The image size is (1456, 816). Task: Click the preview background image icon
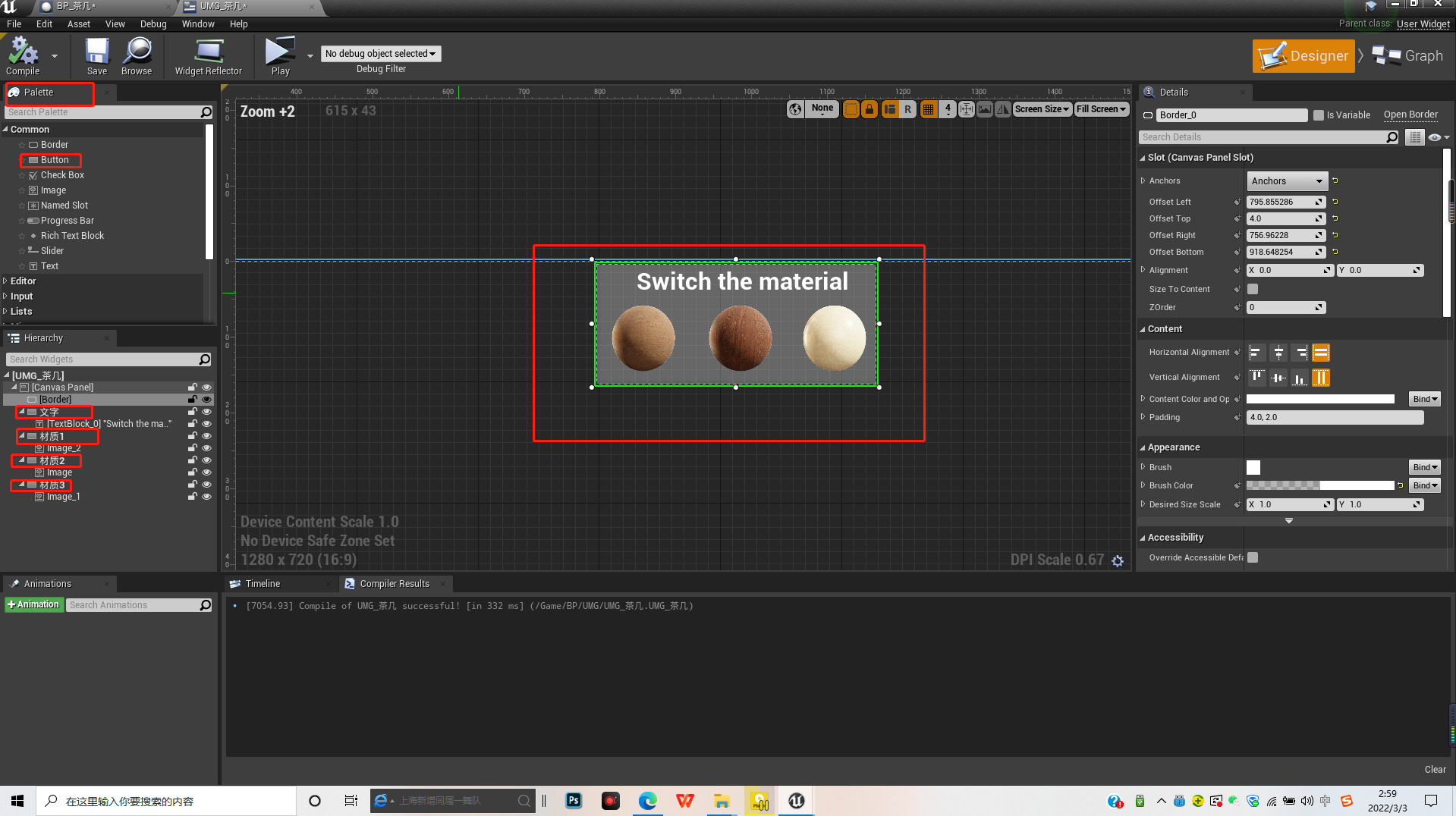point(985,109)
